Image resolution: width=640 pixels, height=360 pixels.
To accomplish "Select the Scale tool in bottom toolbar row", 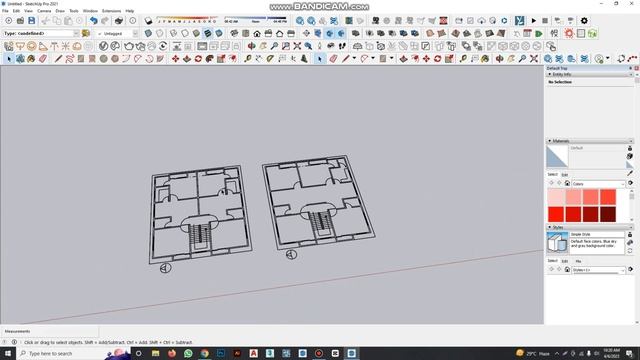I will click(x=221, y=59).
